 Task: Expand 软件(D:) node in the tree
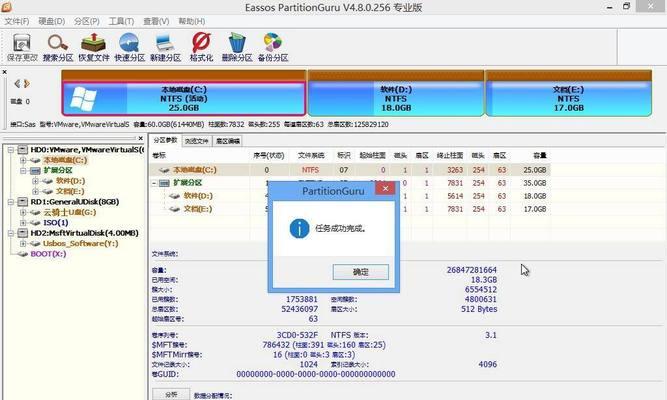click(35, 181)
